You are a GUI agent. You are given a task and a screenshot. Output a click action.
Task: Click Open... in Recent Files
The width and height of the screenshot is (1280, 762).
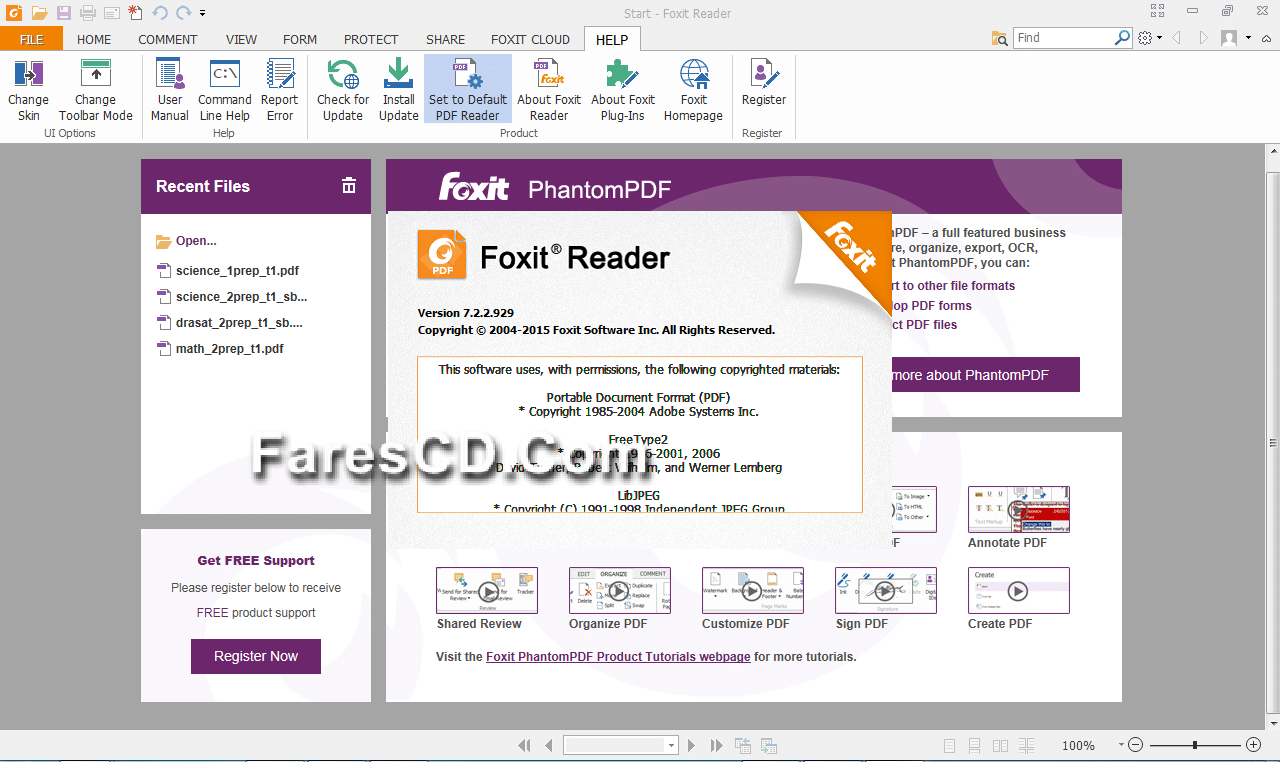click(x=187, y=241)
